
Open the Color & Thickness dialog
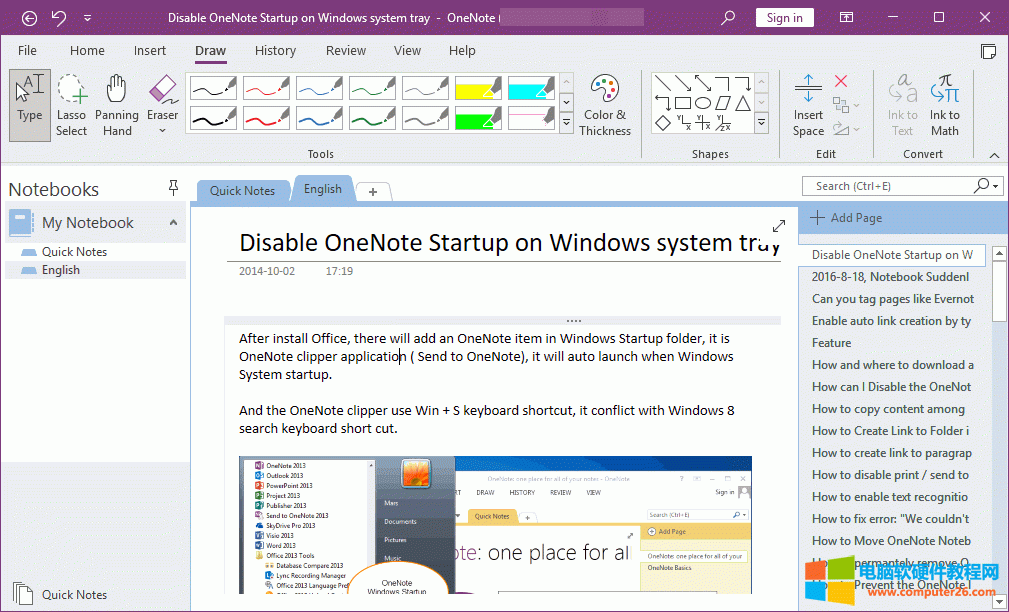(605, 103)
